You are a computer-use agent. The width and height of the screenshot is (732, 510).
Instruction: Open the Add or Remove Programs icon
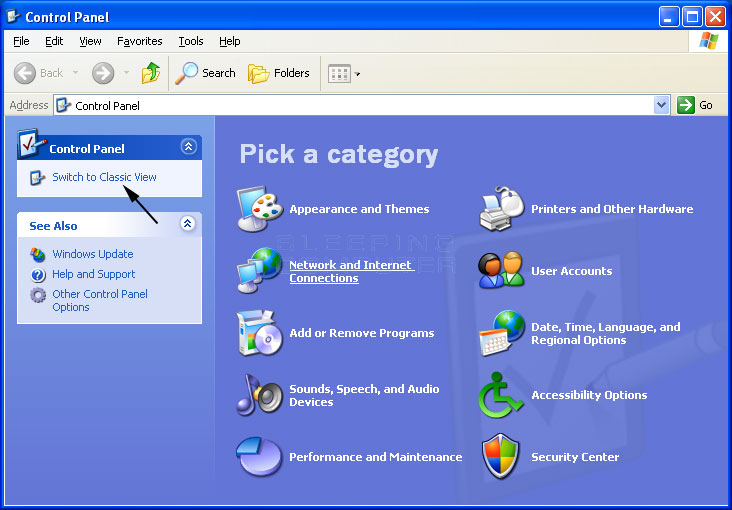pyautogui.click(x=260, y=333)
